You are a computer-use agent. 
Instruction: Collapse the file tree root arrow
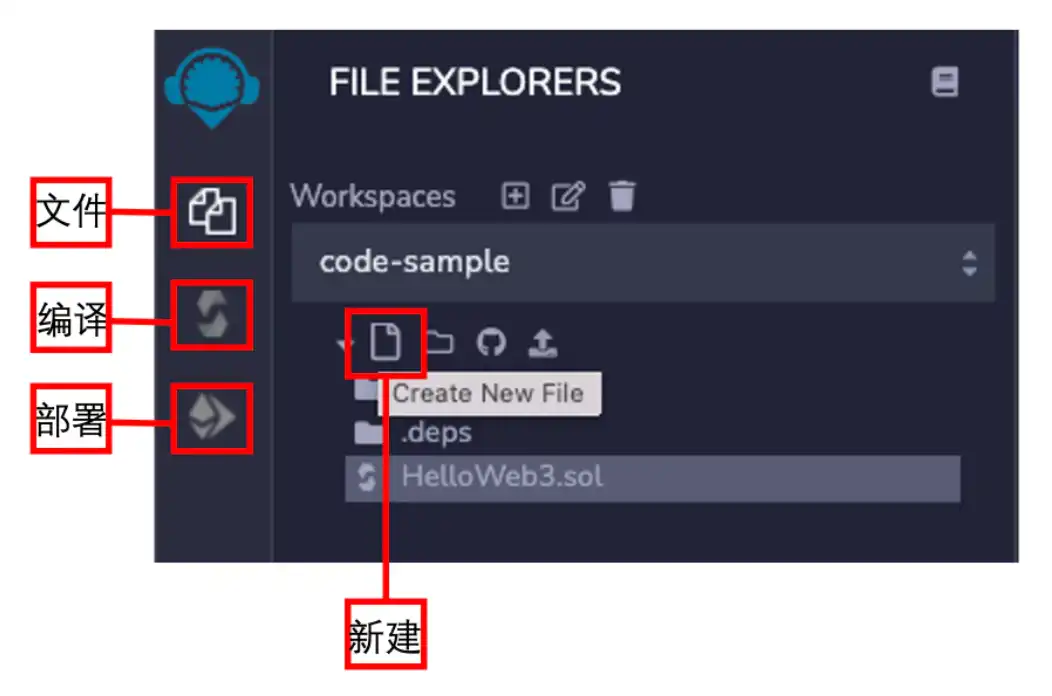click(x=344, y=344)
